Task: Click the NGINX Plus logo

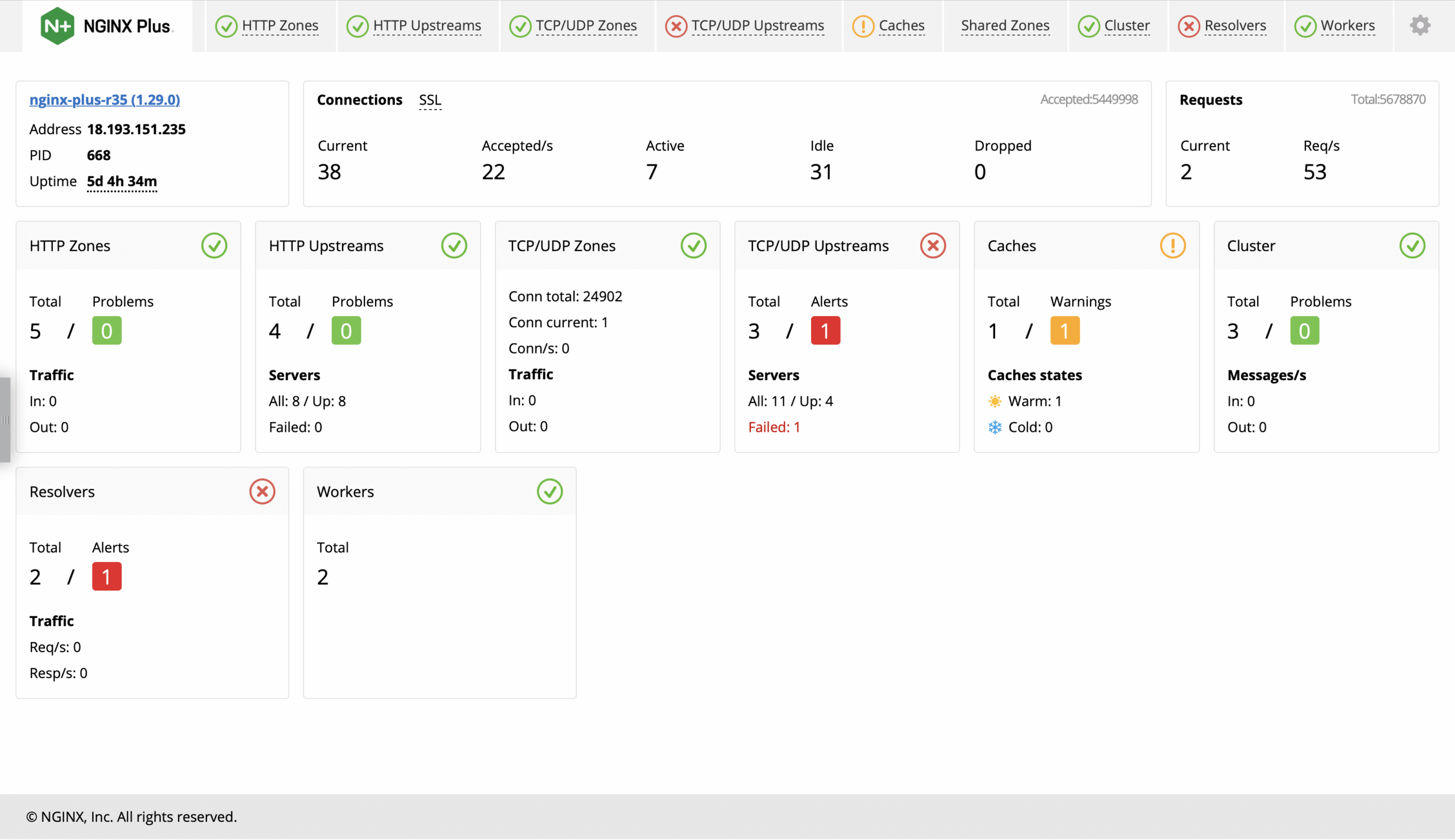Action: (x=106, y=26)
